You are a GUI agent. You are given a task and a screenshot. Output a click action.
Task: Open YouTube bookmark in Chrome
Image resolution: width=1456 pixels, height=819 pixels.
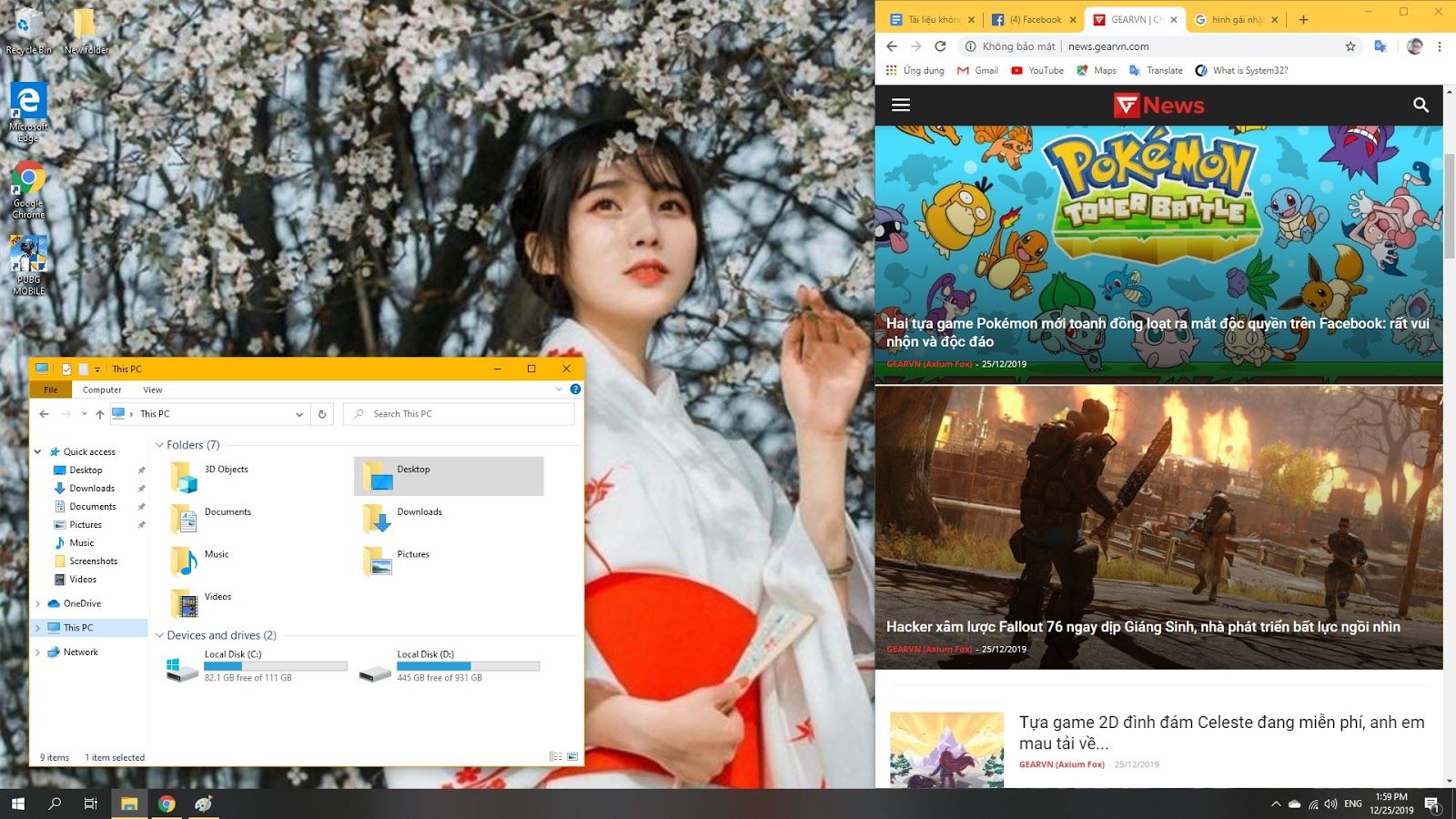click(1037, 70)
